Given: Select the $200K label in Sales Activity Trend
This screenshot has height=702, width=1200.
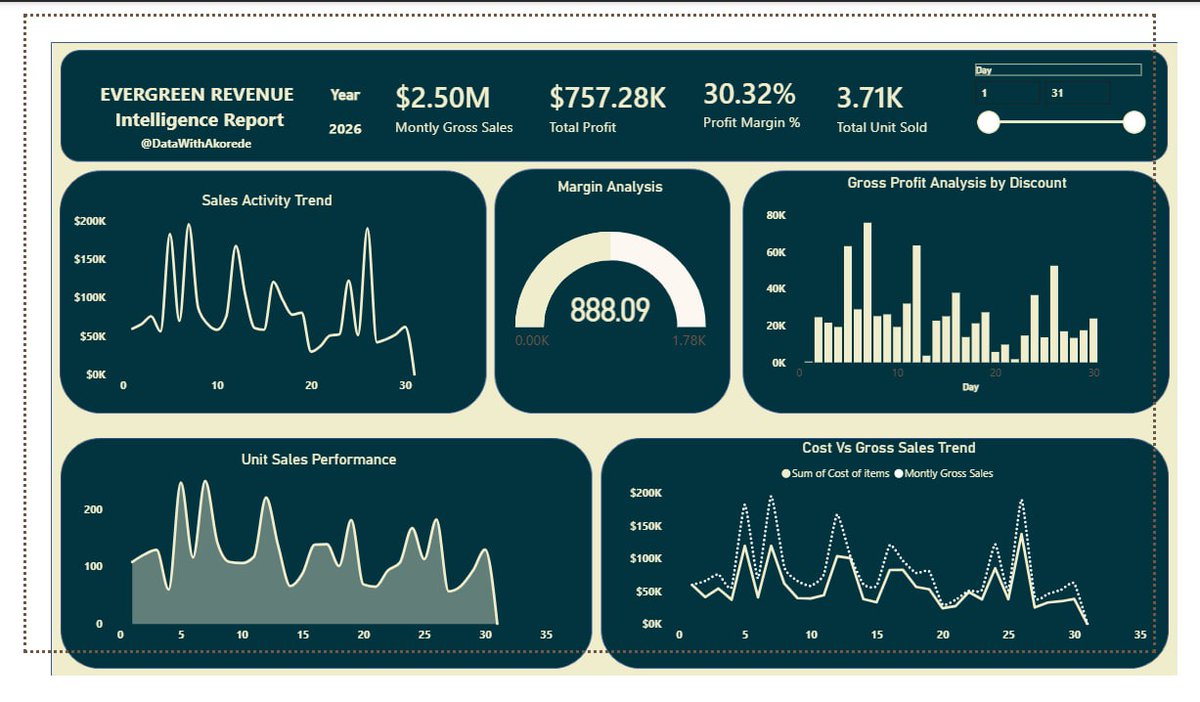Looking at the screenshot, I should point(90,220).
